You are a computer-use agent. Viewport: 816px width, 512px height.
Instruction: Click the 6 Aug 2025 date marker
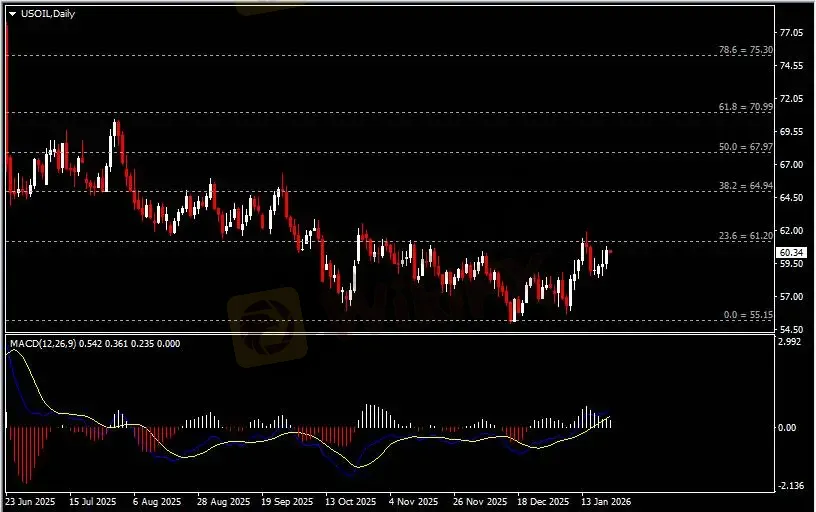coord(157,500)
